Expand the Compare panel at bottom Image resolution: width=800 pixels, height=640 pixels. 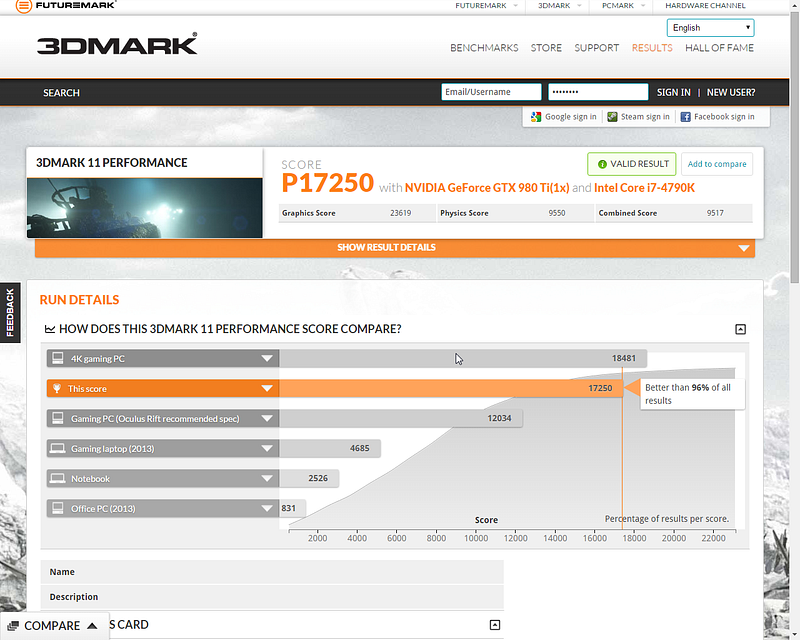point(54,626)
